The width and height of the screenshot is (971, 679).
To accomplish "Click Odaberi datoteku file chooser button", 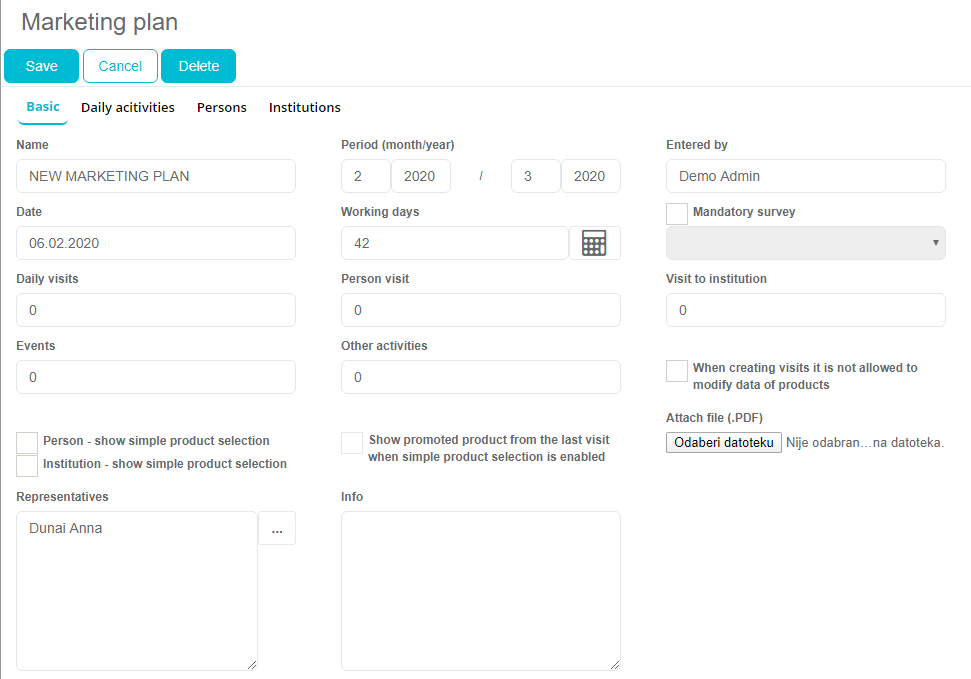I will (724, 442).
